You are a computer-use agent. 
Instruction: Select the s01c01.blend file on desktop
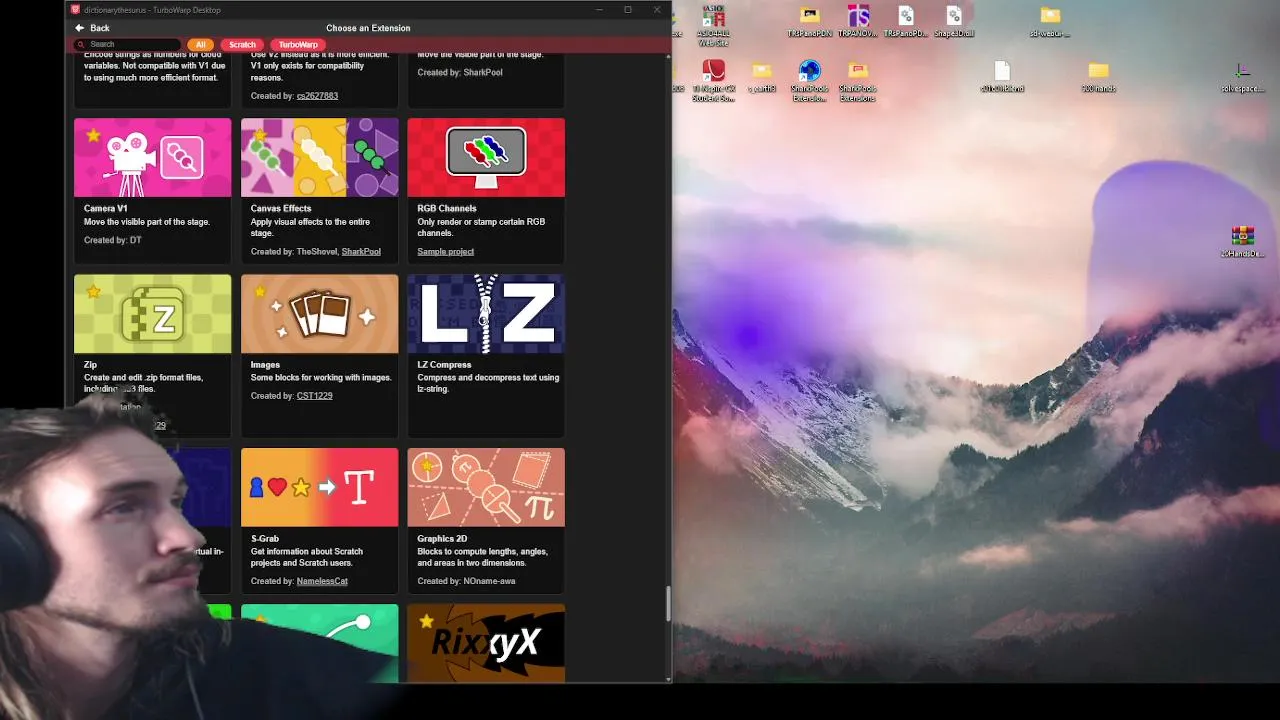1002,77
